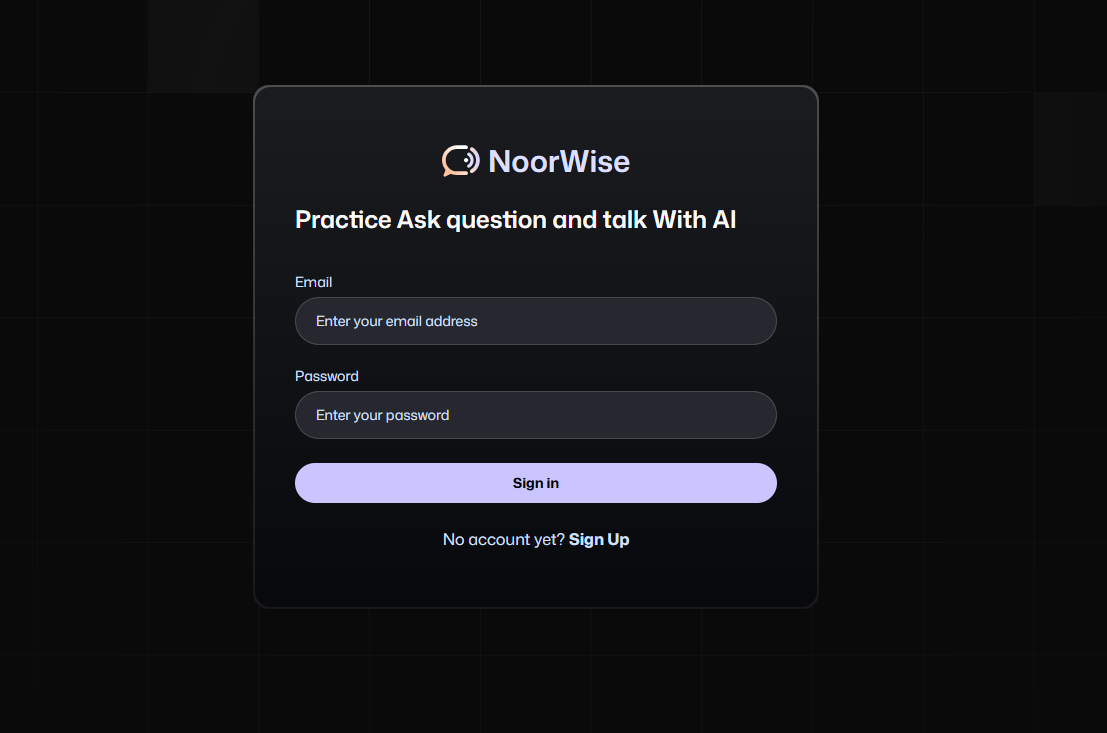The width and height of the screenshot is (1107, 733).
Task: Click the "Practice Ask question" heading
Action: click(x=515, y=220)
